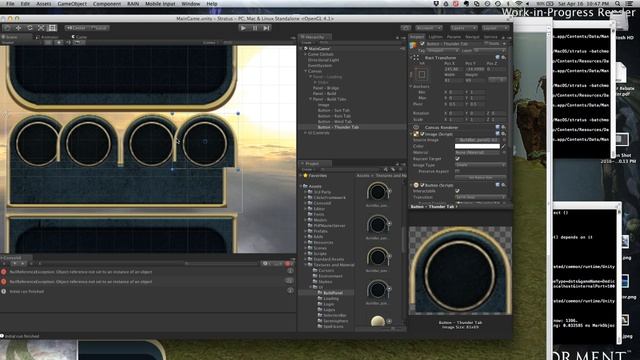Advance one frame with the Step button

click(267, 28)
